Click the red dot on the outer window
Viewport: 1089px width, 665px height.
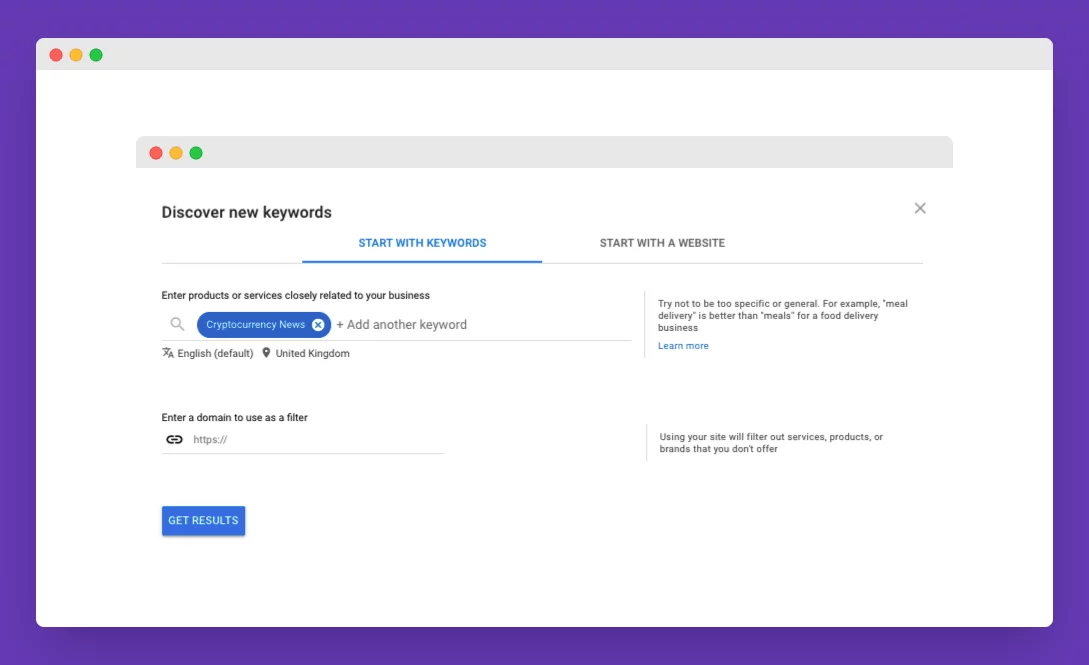pos(55,55)
